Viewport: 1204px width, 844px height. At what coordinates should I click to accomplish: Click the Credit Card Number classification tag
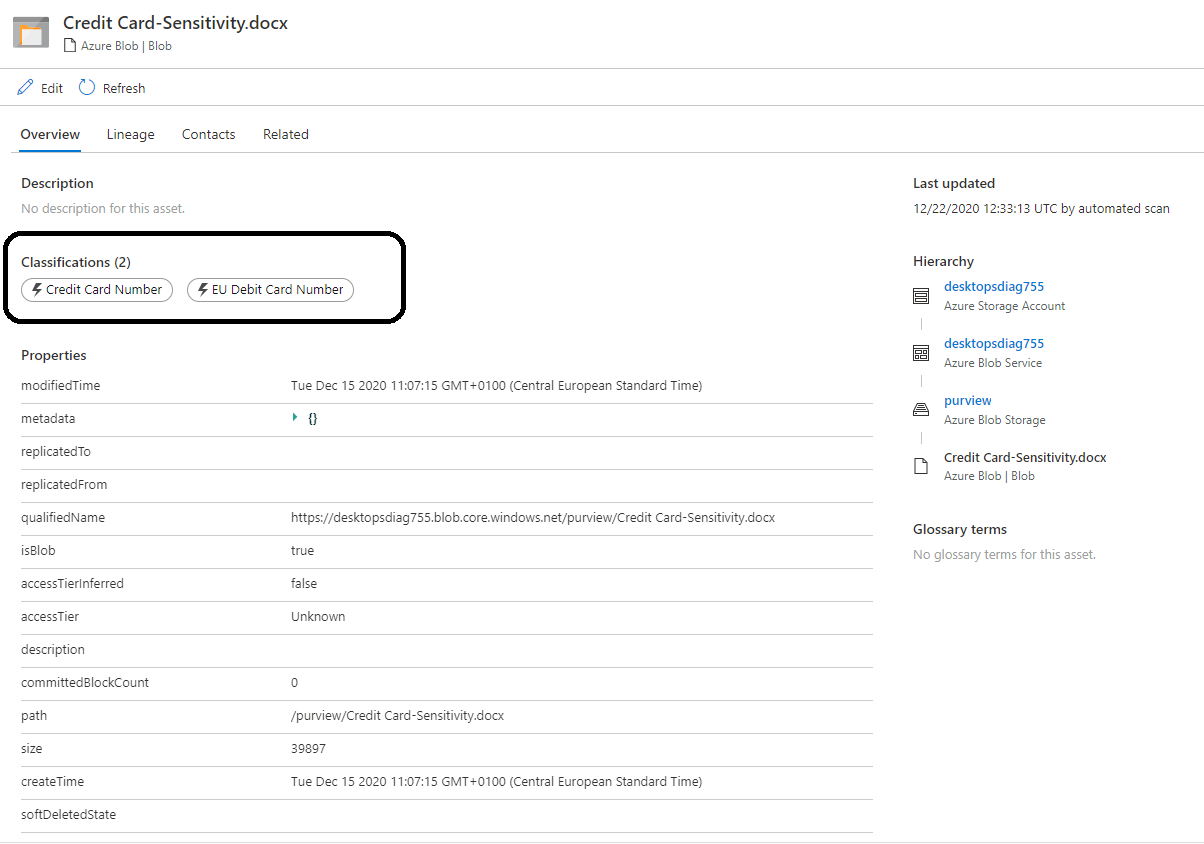point(97,290)
